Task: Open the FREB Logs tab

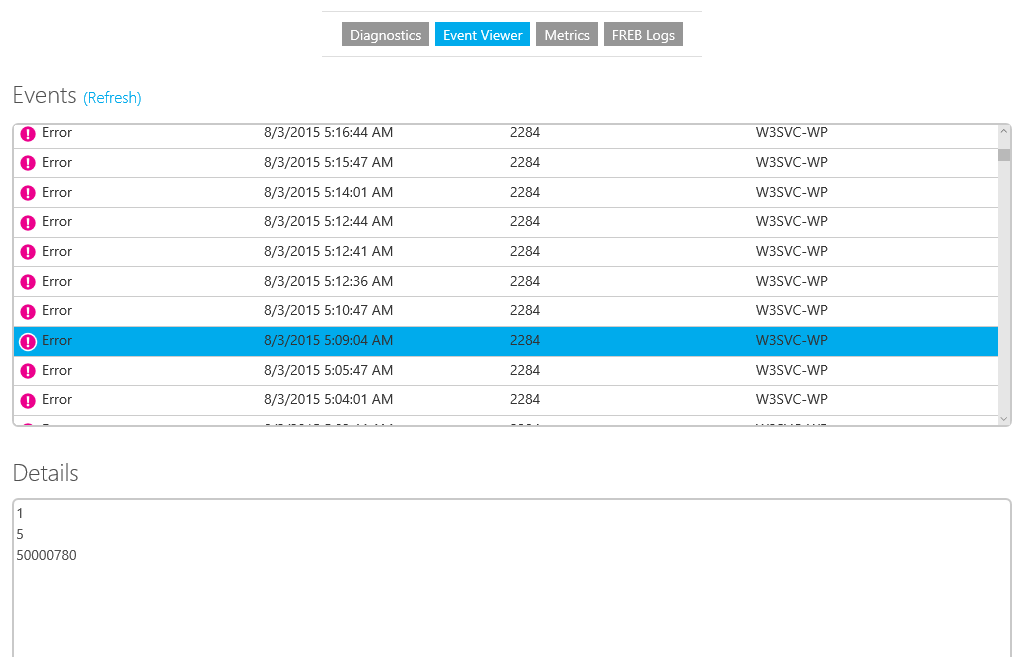Action: 643,35
